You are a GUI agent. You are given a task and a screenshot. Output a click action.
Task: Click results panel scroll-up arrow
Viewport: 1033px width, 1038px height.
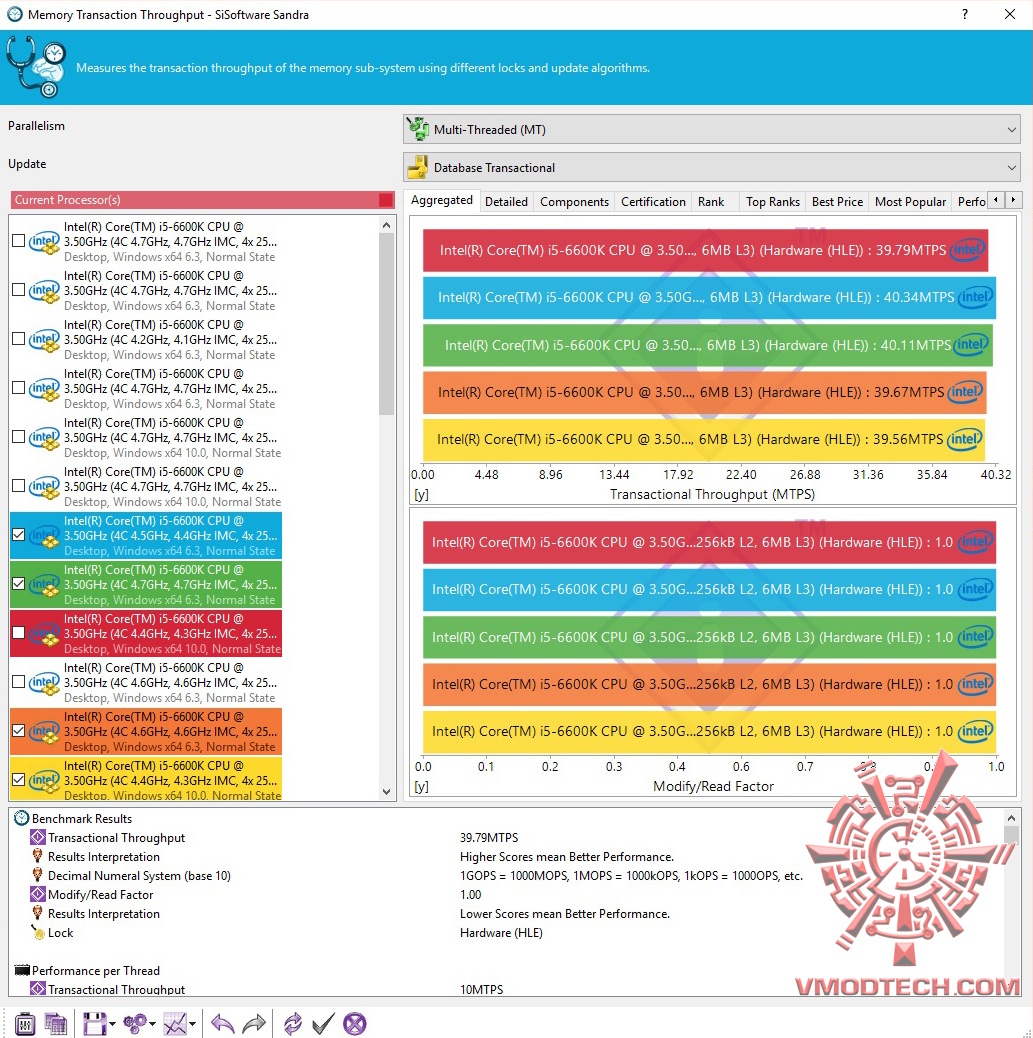(1011, 818)
